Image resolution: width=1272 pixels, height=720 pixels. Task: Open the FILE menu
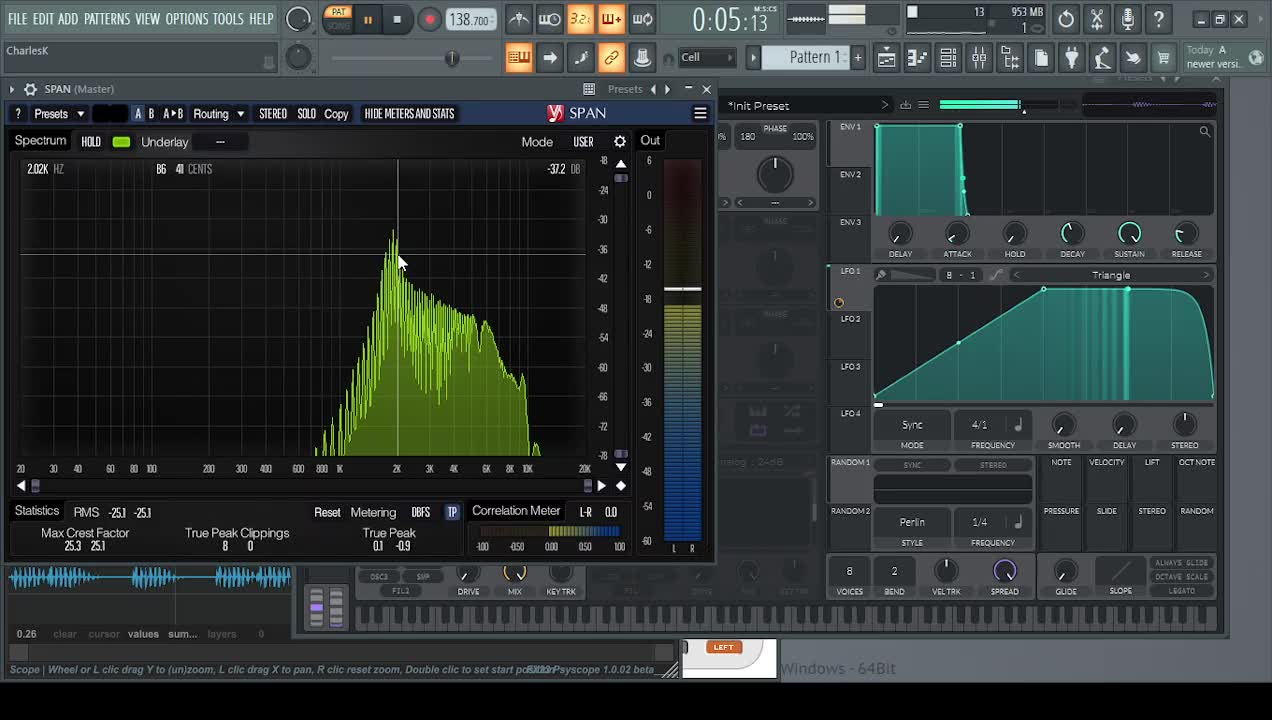pos(17,19)
